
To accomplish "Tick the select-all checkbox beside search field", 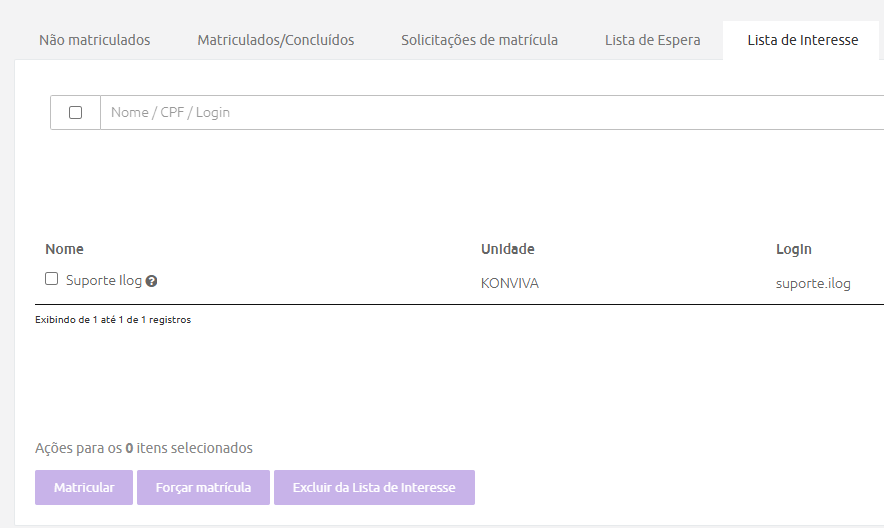I will click(75, 113).
